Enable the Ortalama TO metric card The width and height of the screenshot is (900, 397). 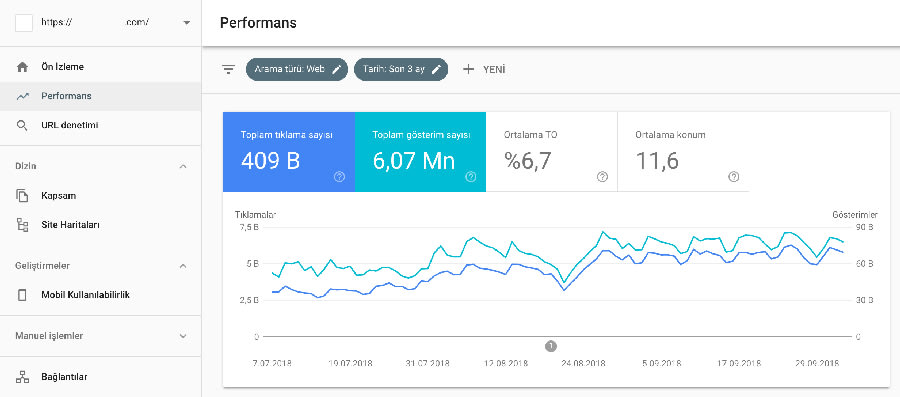tap(552, 152)
